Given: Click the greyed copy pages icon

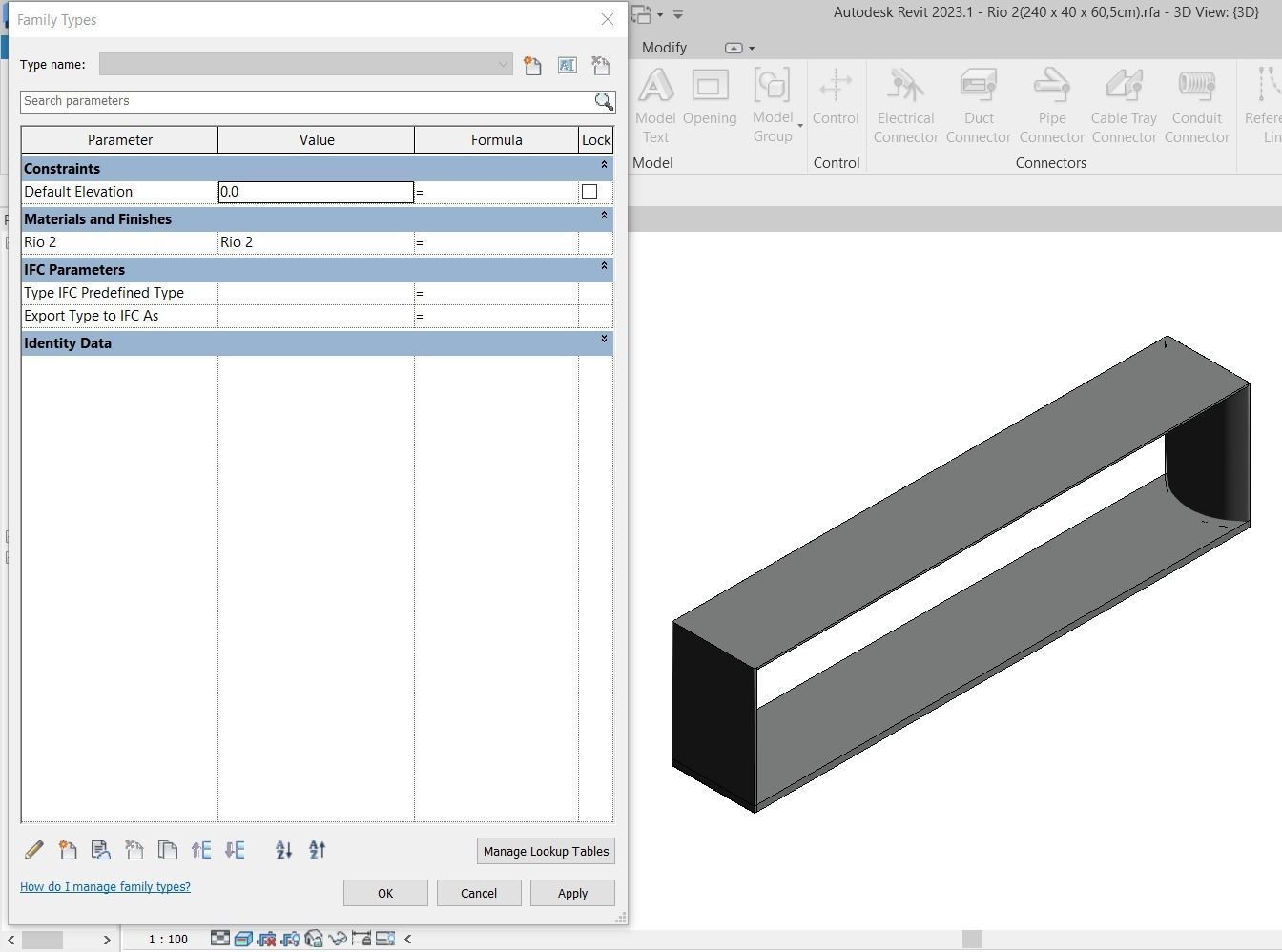Looking at the screenshot, I should coord(168,849).
